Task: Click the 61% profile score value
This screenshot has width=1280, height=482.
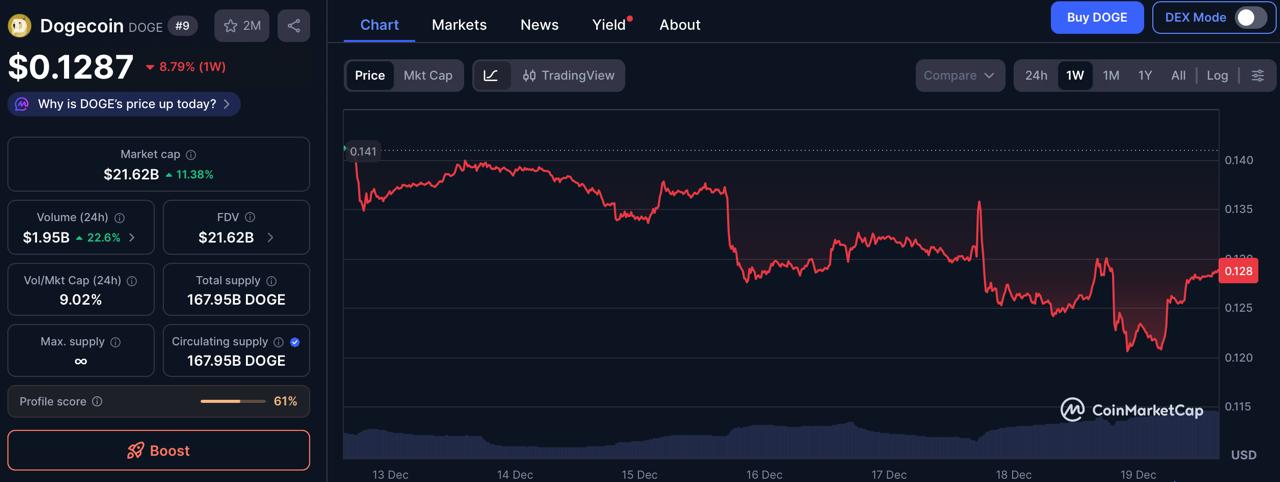Action: point(286,401)
